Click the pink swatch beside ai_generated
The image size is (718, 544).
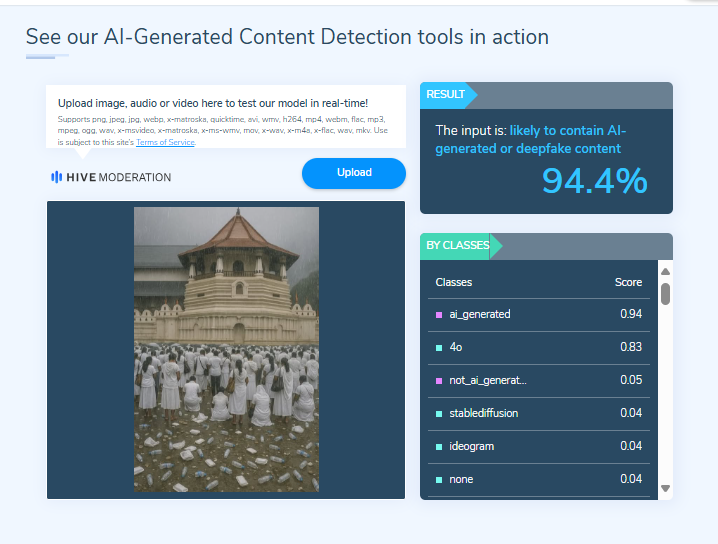[x=439, y=315]
